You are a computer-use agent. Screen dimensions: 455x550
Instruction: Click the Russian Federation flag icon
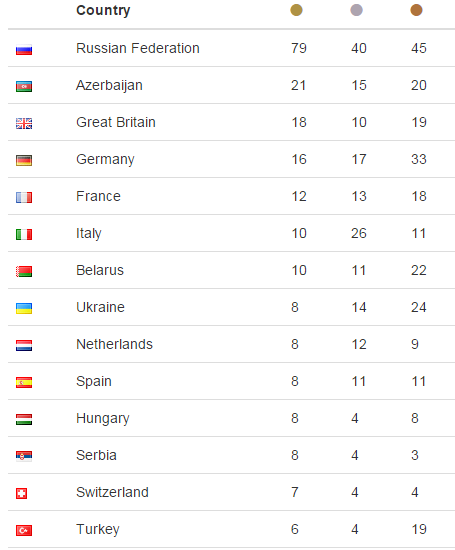coord(24,49)
